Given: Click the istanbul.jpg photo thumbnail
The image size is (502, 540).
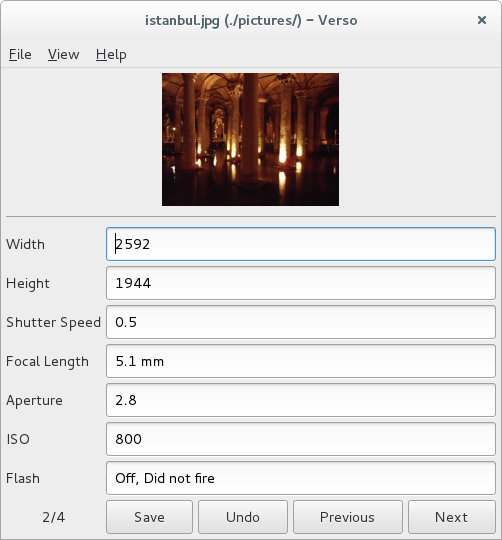Looking at the screenshot, I should point(250,139).
